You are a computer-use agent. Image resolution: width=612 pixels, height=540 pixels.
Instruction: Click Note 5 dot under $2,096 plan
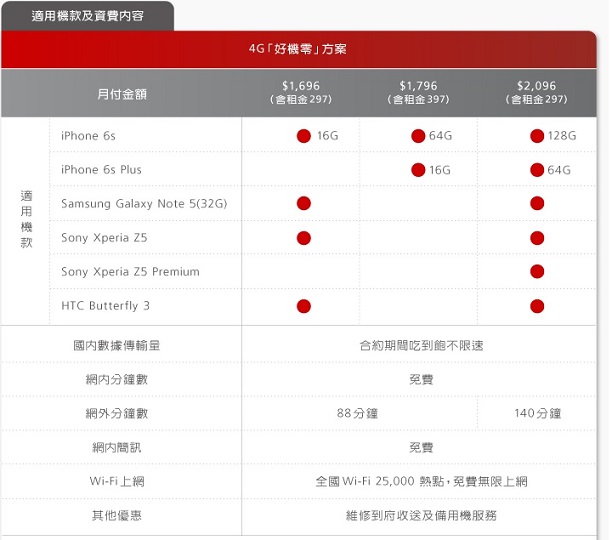pyautogui.click(x=537, y=203)
